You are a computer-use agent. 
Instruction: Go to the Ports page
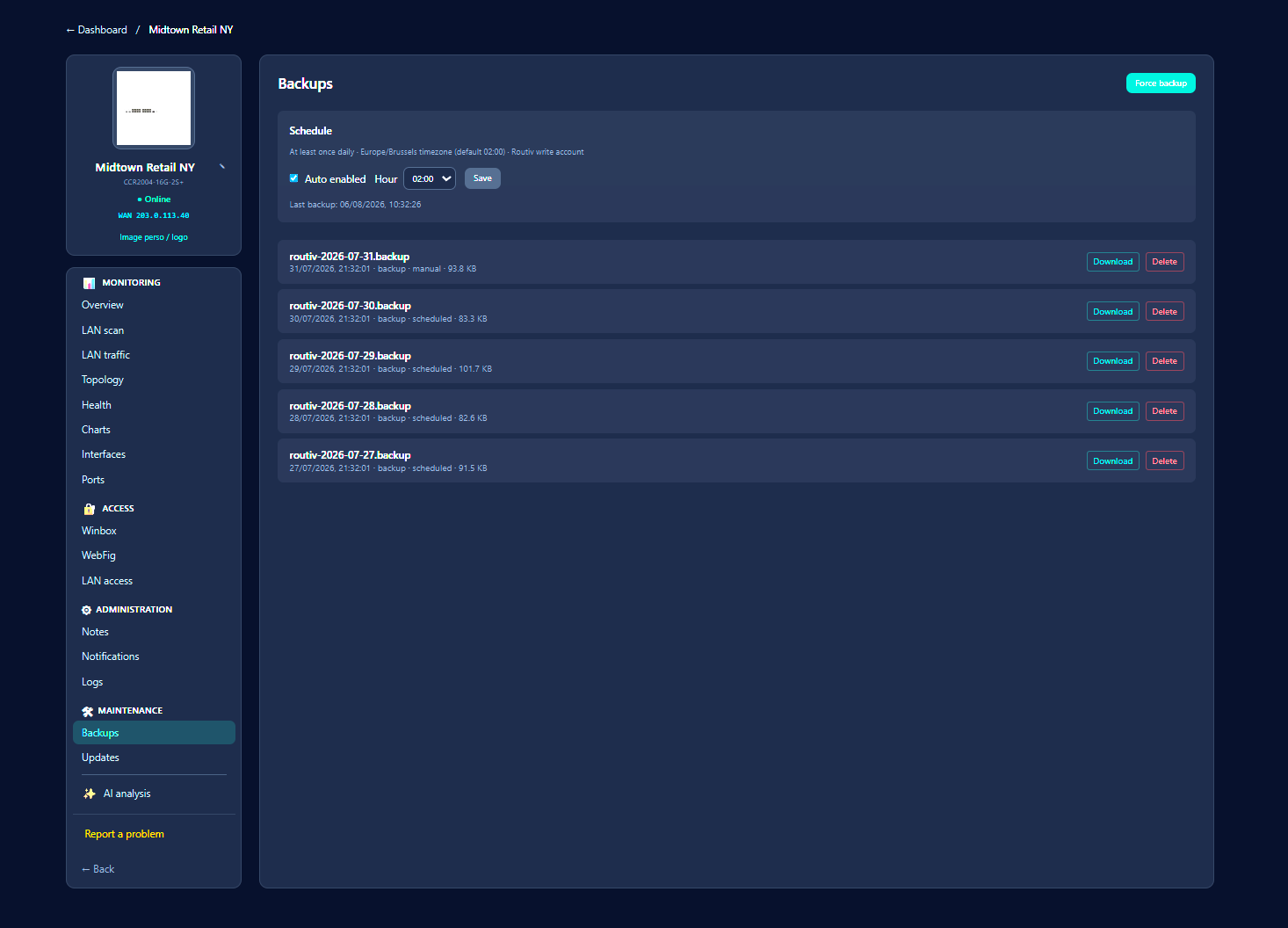coord(154,480)
